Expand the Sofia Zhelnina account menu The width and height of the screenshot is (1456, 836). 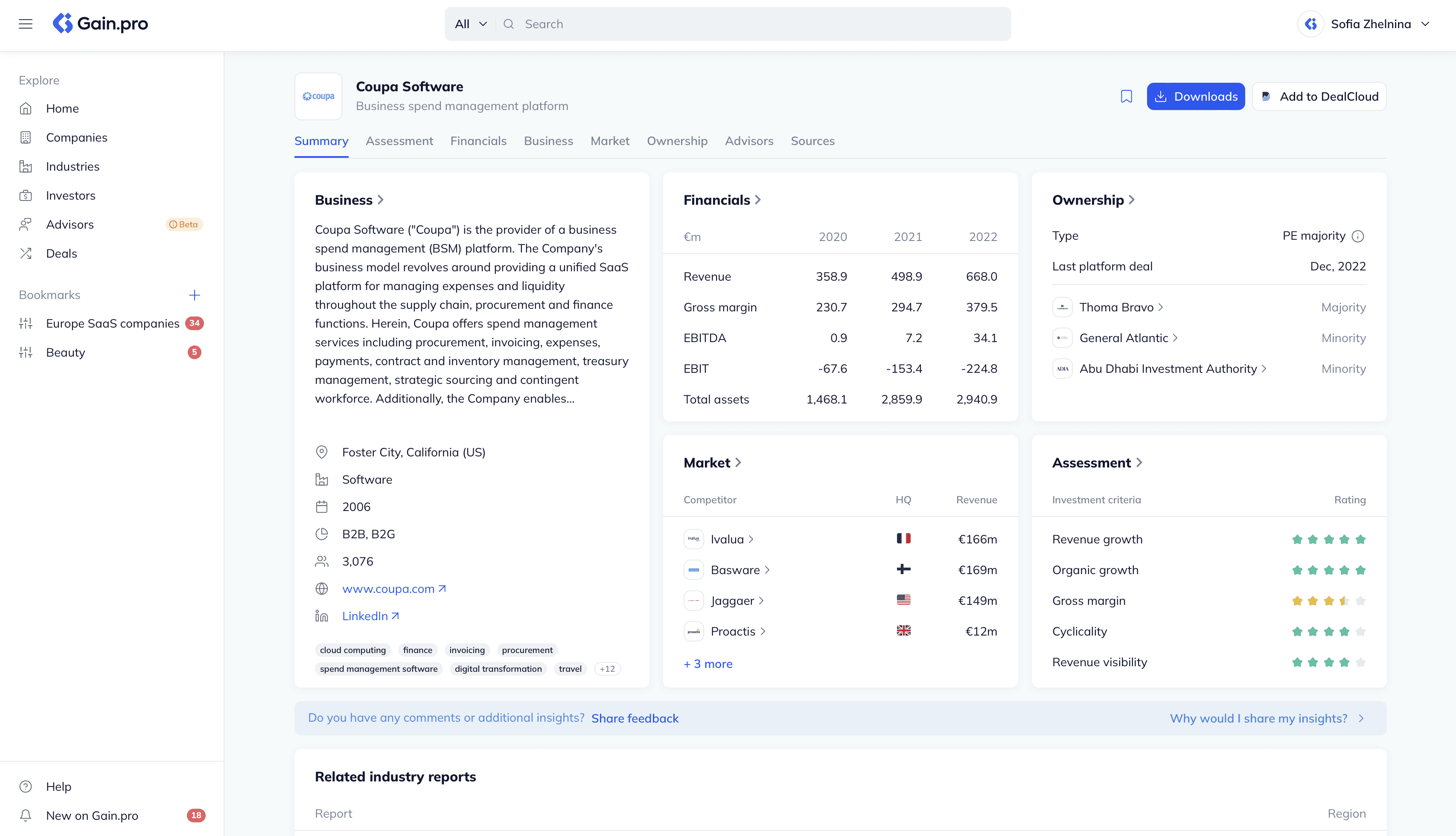pos(1424,24)
